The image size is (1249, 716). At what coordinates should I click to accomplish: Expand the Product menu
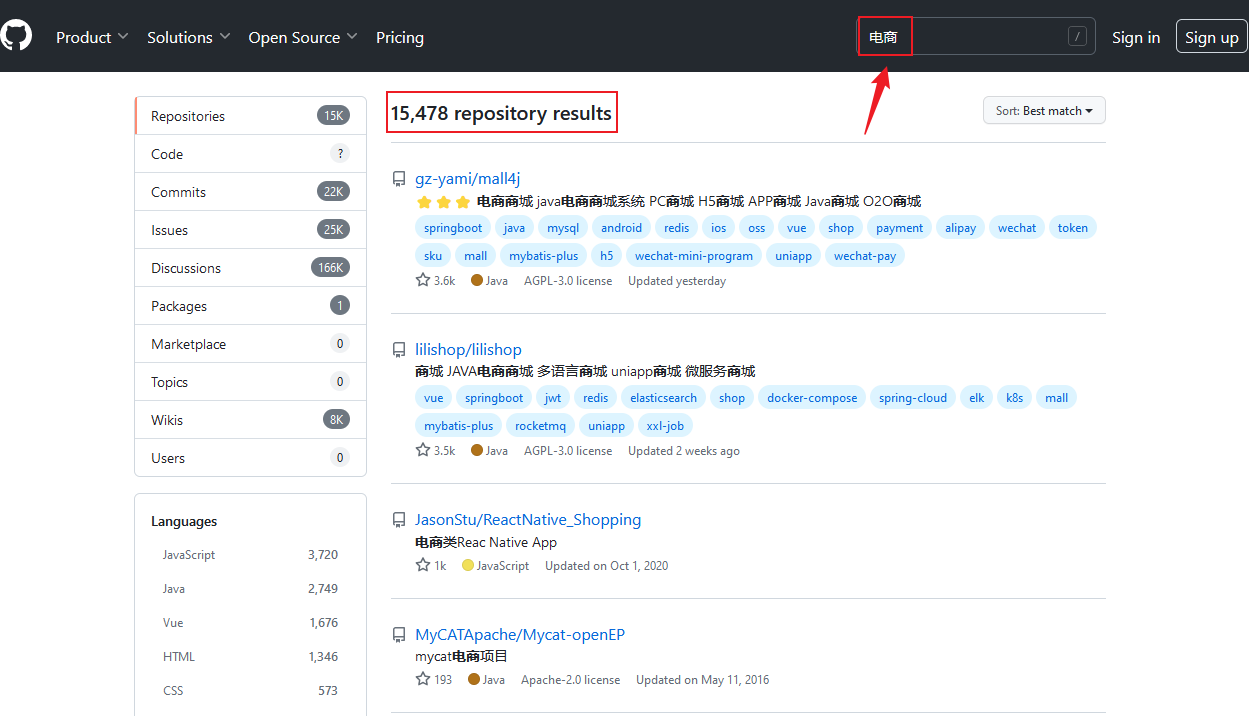tap(92, 37)
